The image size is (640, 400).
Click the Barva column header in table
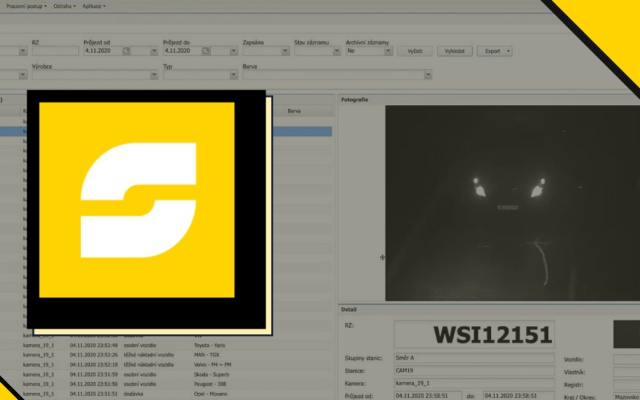(308, 111)
